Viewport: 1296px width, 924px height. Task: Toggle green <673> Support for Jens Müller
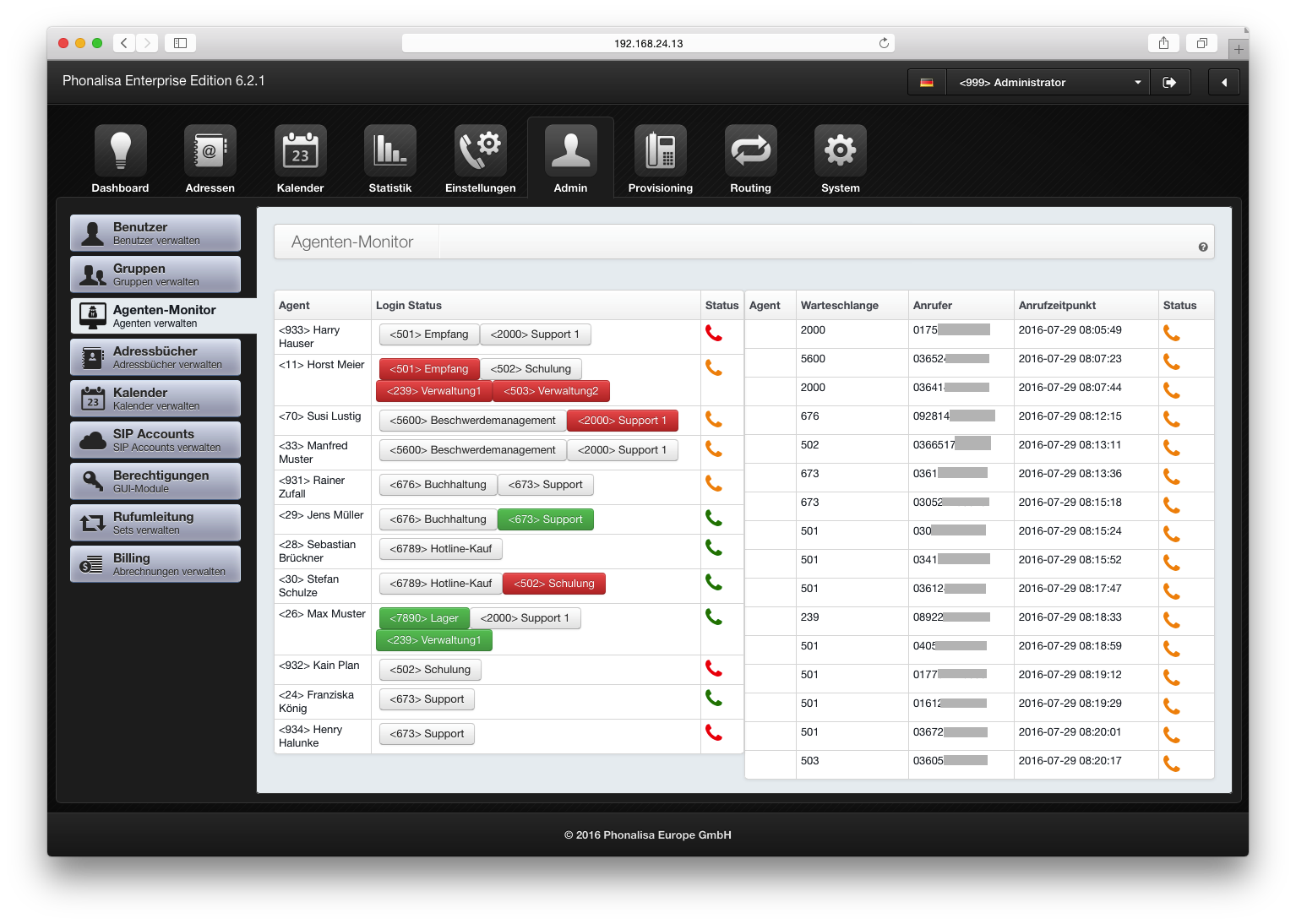point(545,519)
